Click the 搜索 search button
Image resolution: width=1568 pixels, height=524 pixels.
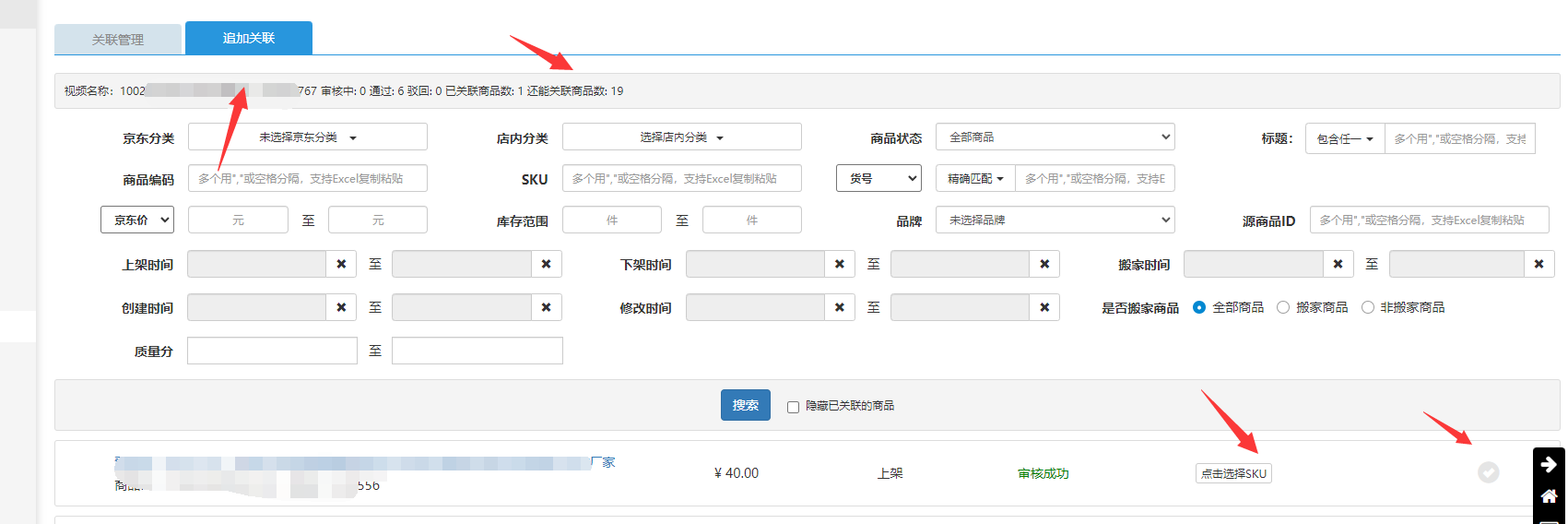tap(745, 405)
